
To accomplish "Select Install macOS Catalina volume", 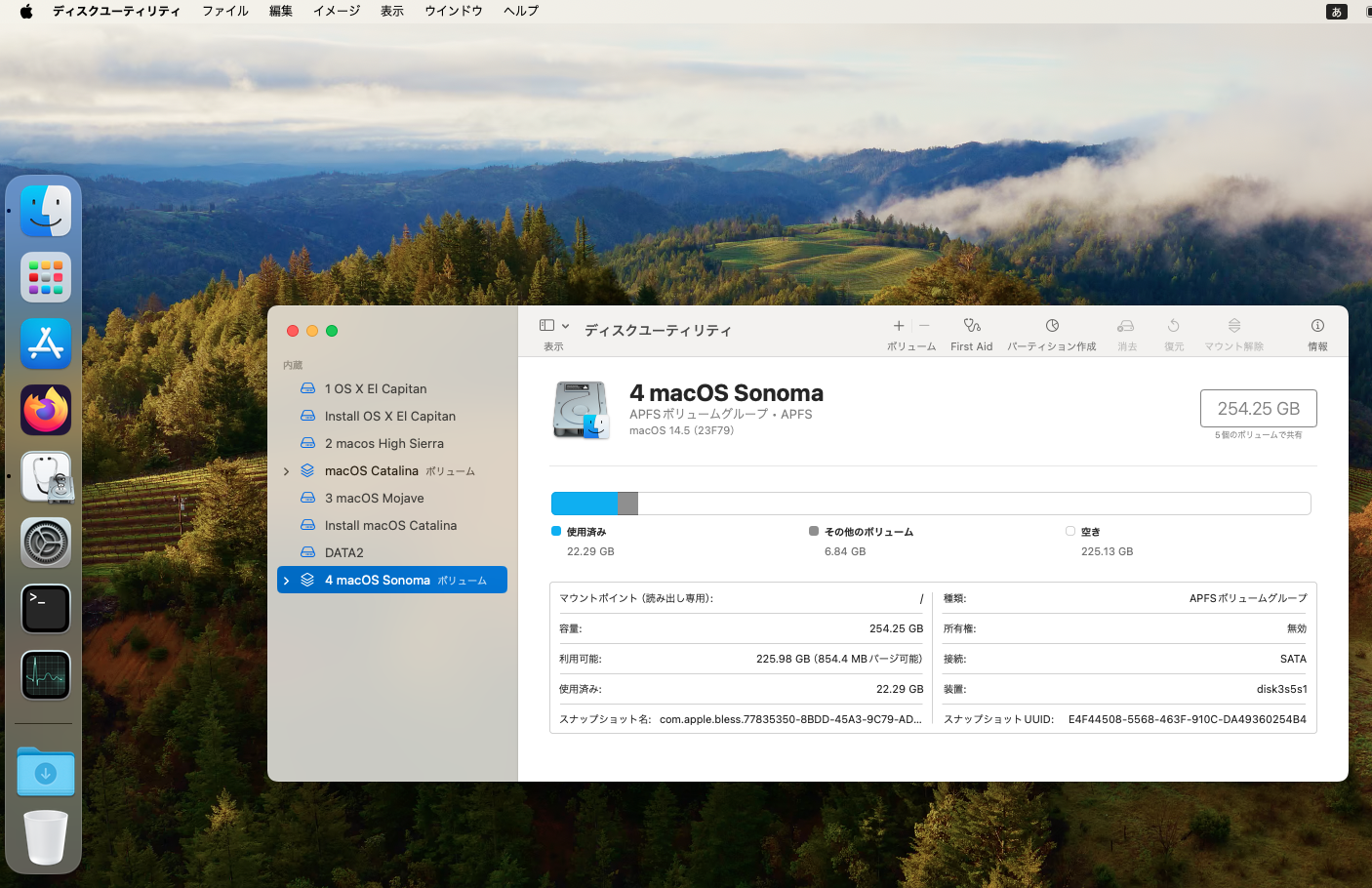I will pos(392,525).
